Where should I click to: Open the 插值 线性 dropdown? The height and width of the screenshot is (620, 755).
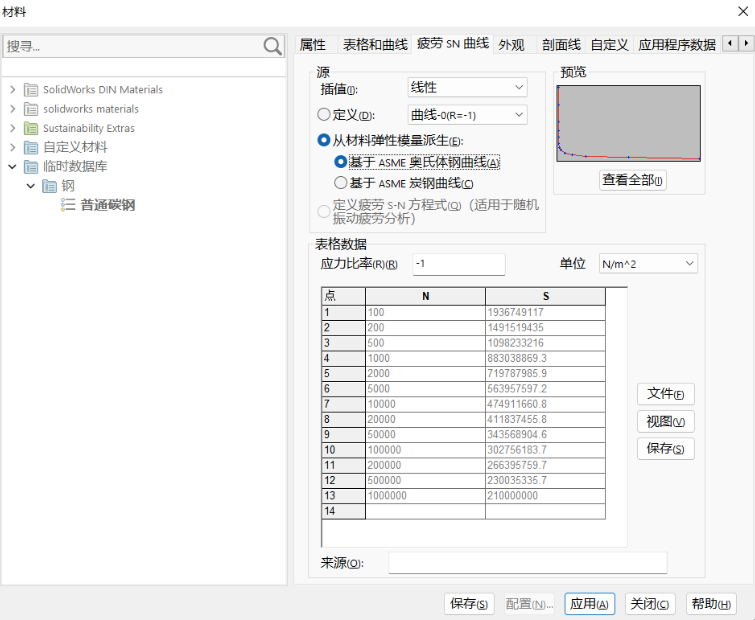467,88
